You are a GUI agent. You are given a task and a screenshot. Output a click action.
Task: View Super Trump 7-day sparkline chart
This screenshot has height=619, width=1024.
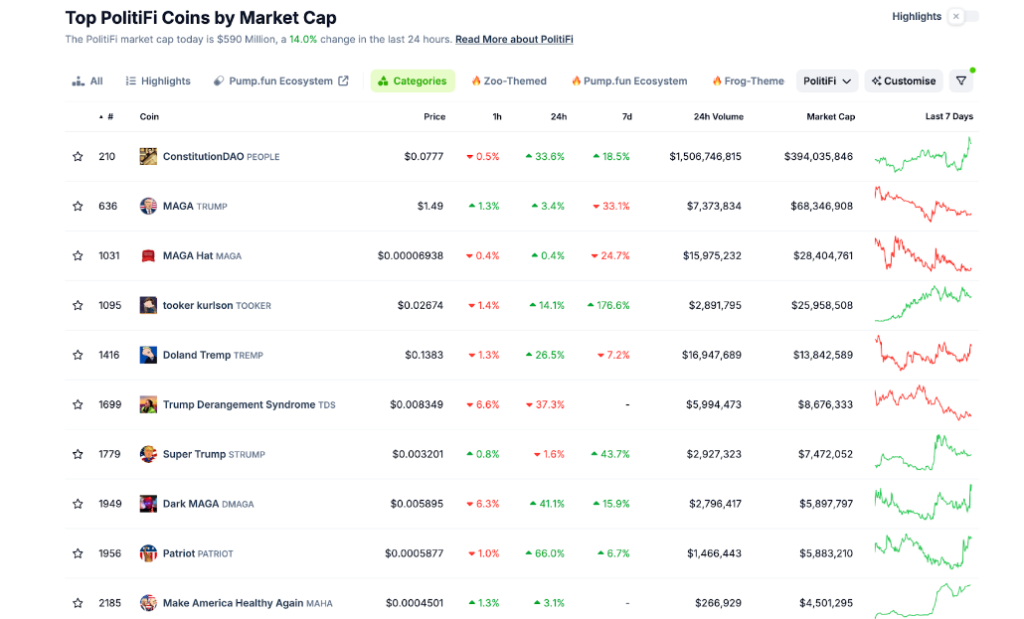[923, 452]
